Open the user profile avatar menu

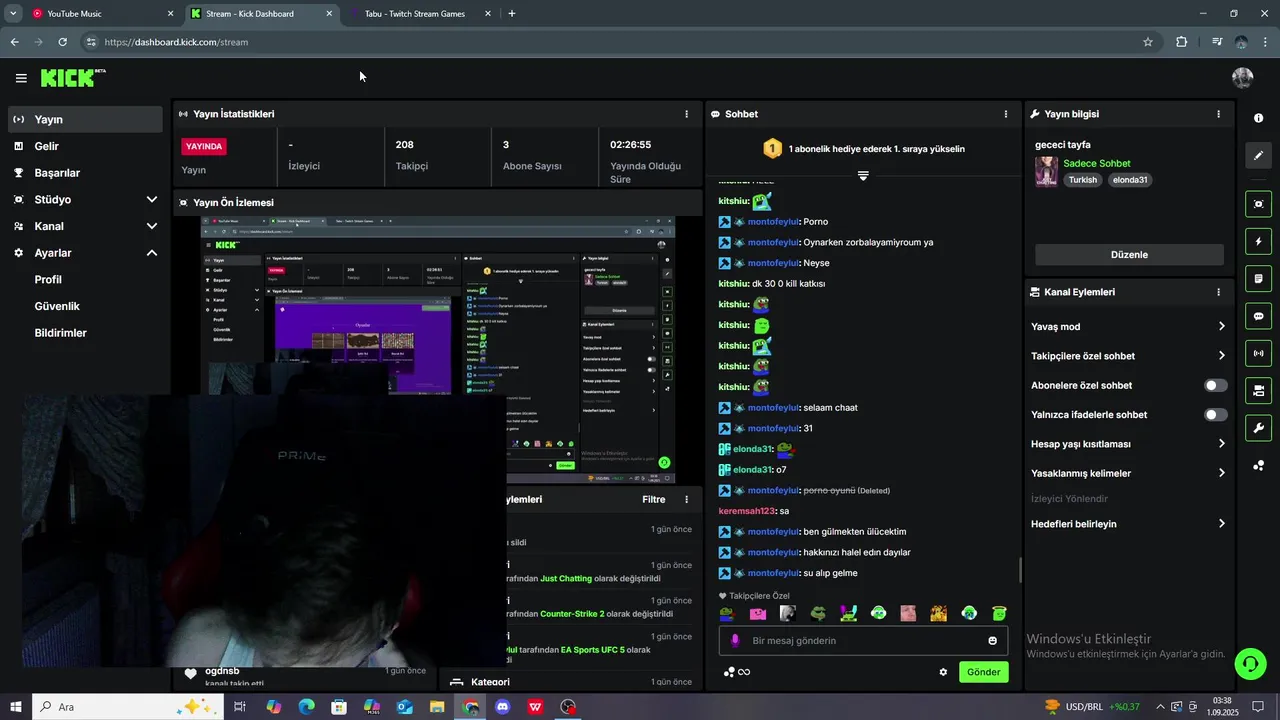(1243, 78)
